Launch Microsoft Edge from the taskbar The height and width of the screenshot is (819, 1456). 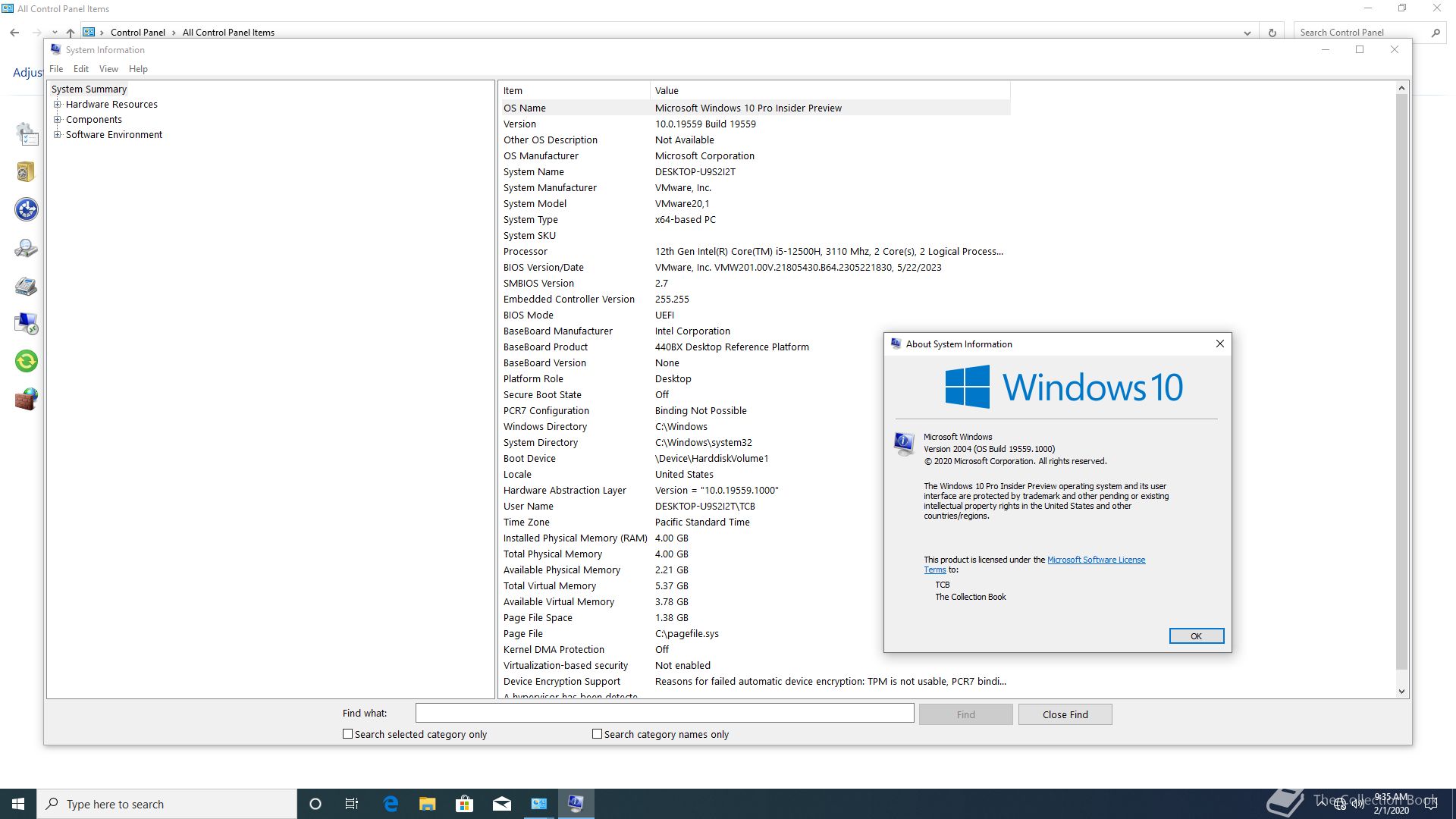[391, 804]
